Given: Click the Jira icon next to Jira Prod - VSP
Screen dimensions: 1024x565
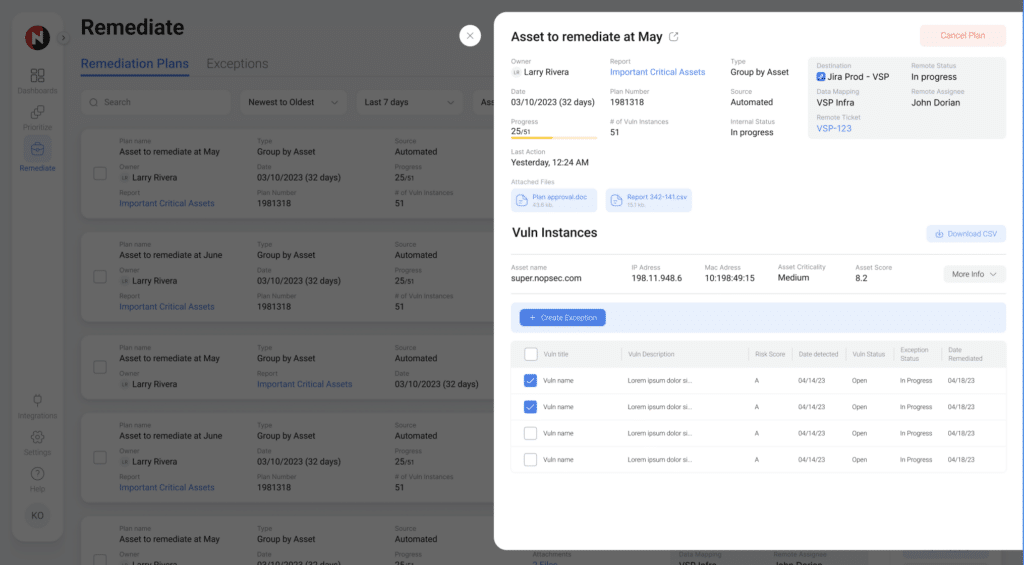Looking at the screenshot, I should [x=821, y=76].
